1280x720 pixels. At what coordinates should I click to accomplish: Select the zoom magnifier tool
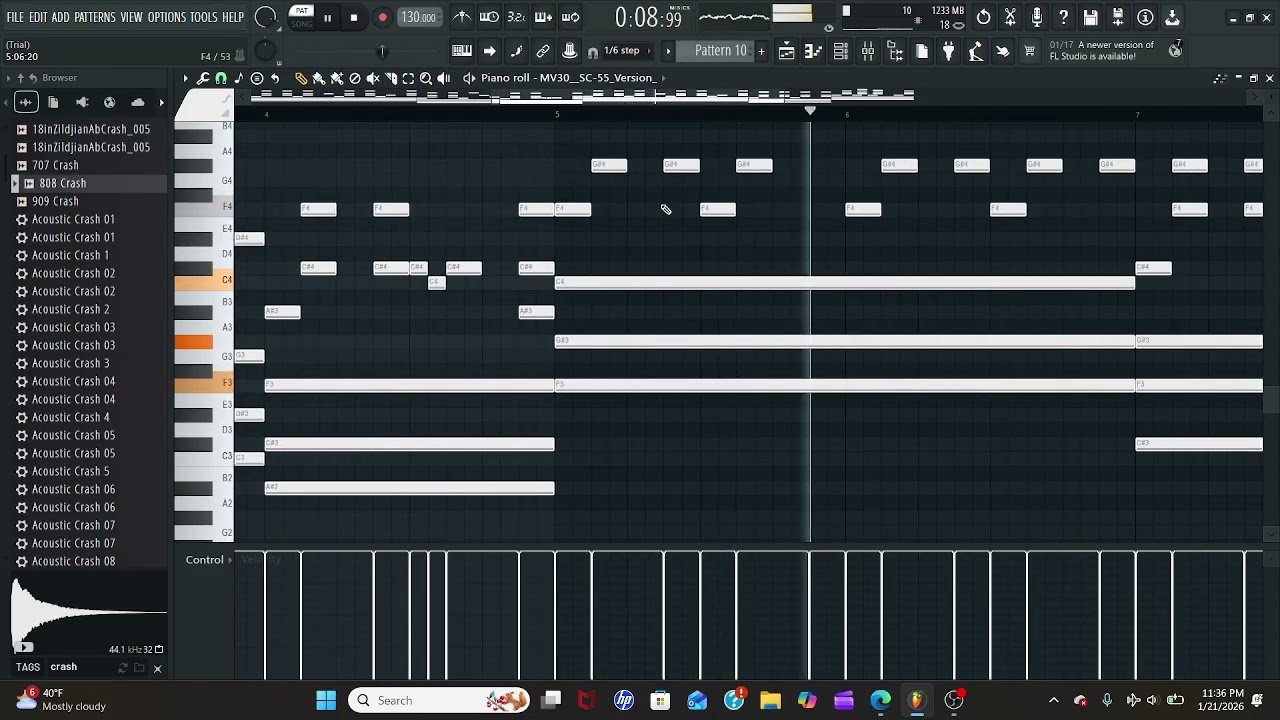click(426, 78)
